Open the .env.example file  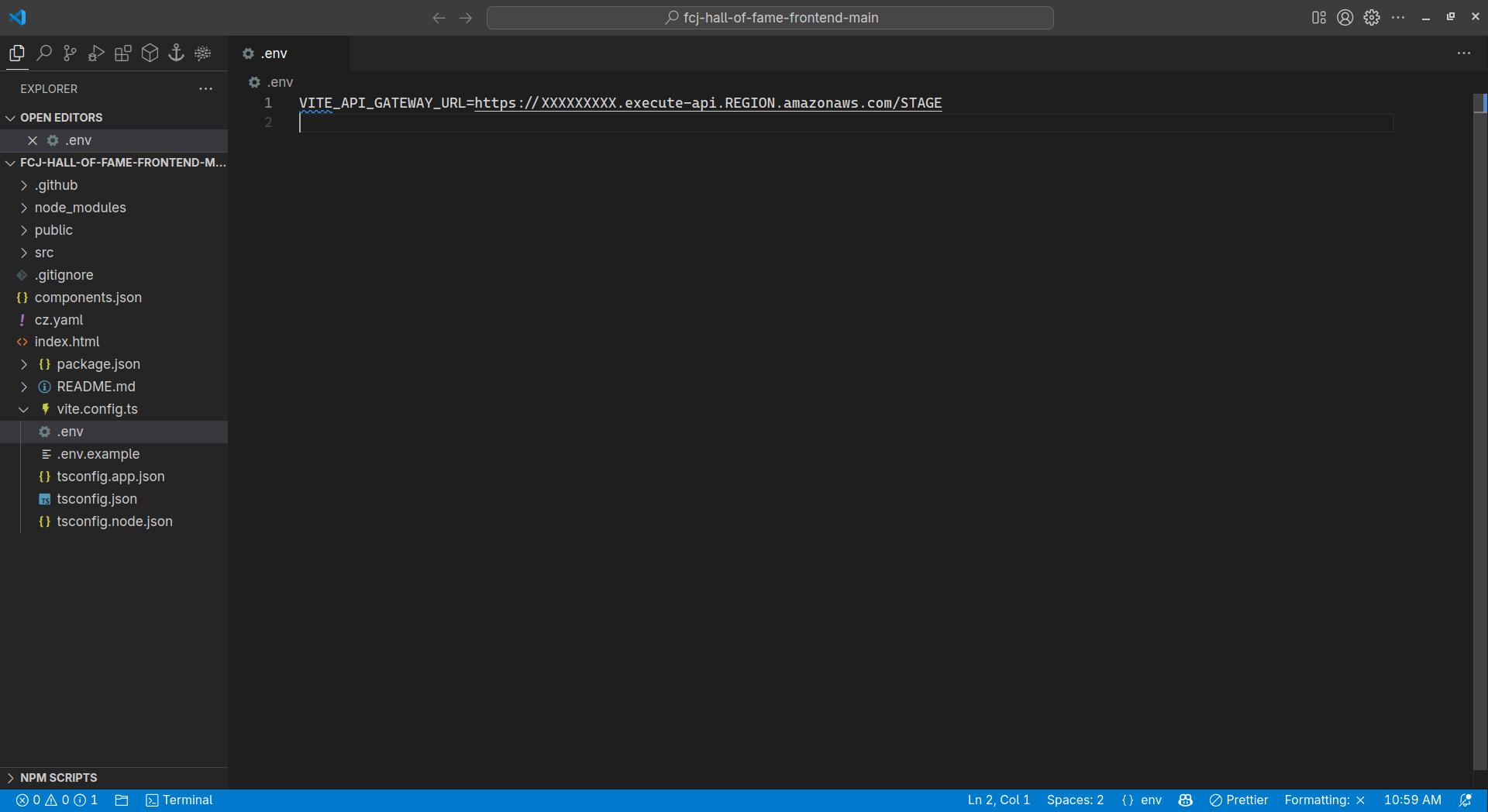(x=114, y=454)
